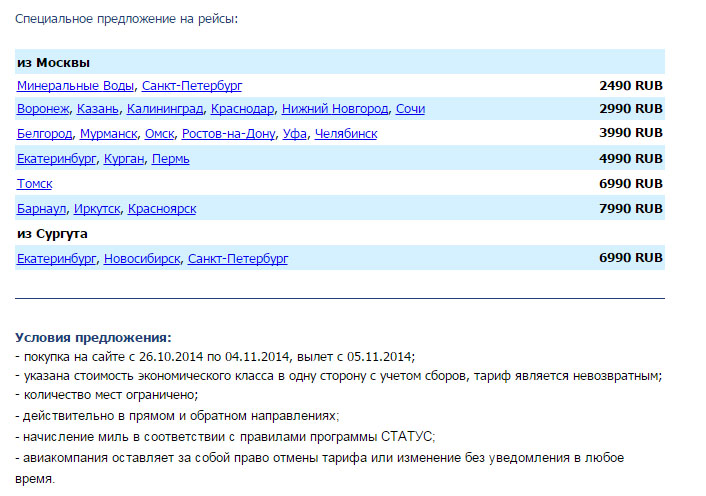Select the Красноярск link
Viewport: 706px width, 496px height.
pos(162,209)
